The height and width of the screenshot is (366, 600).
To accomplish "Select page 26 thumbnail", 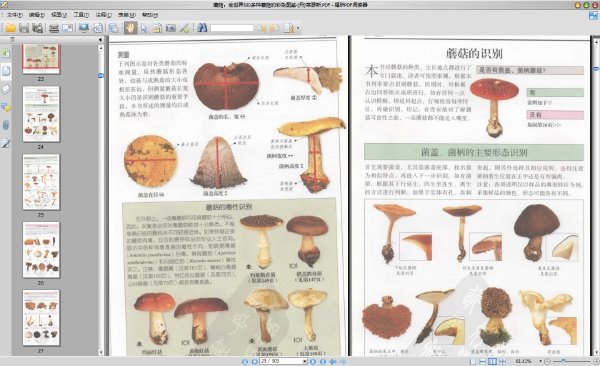I will click(41, 250).
